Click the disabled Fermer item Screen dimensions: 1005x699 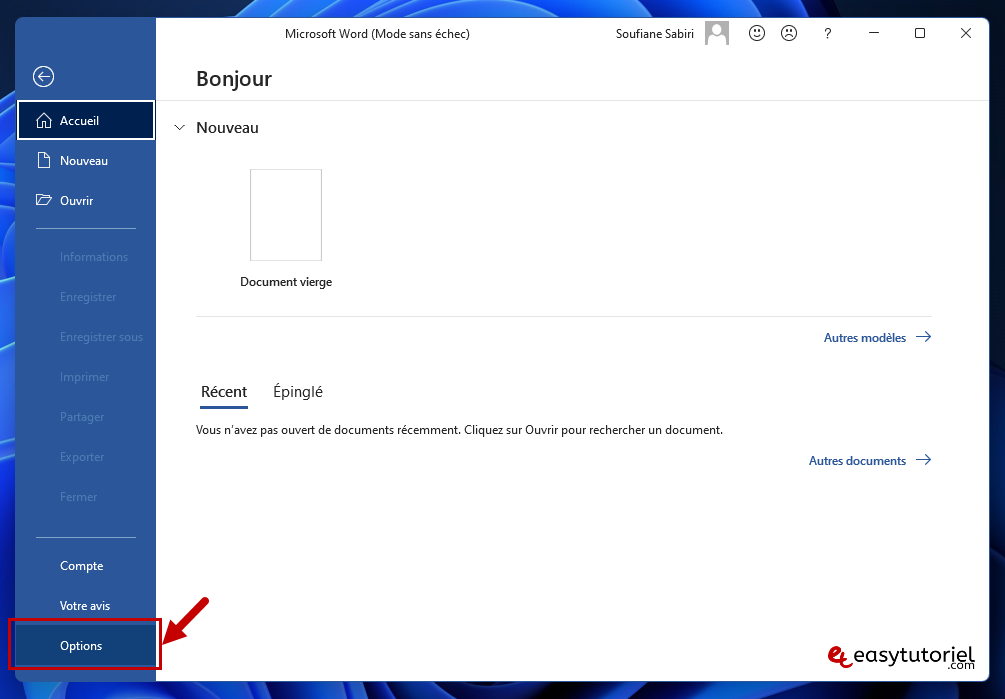point(78,497)
